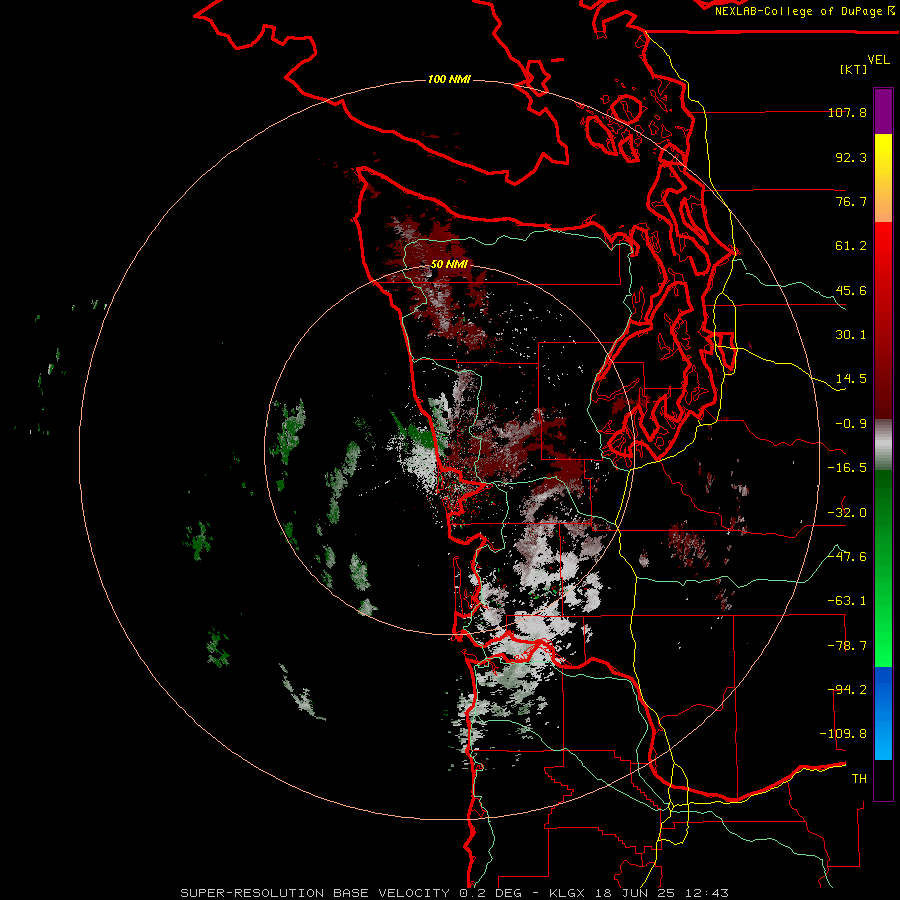Screen dimensions: 900x900
Task: Click the 12:43 timestamp in caption
Action: [x=707, y=893]
